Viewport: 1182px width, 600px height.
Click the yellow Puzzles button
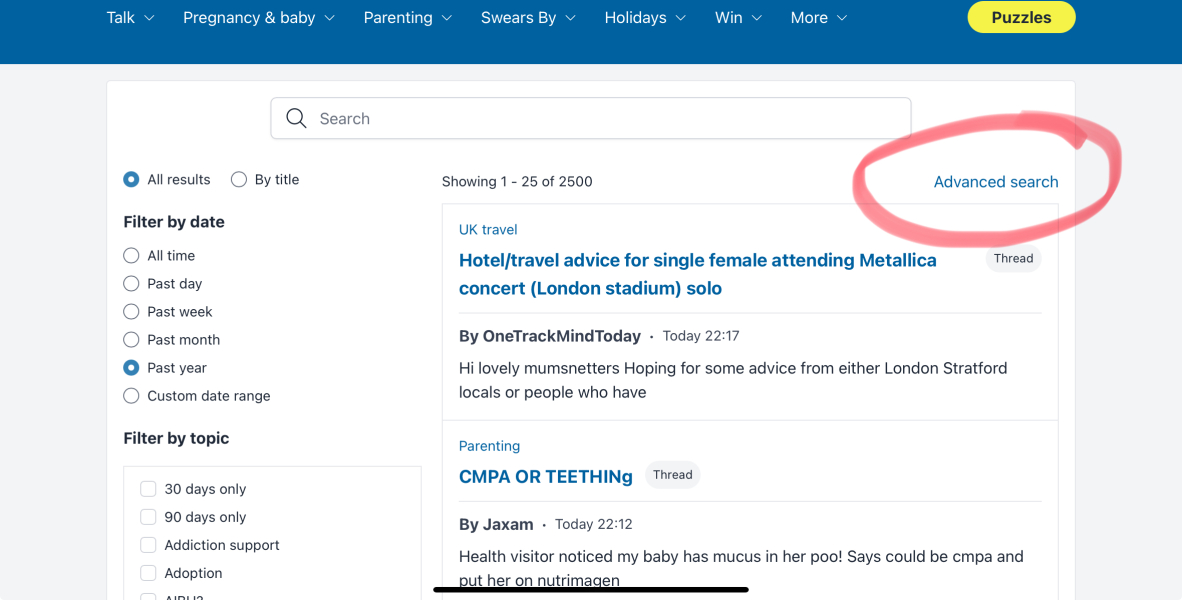point(1021,18)
